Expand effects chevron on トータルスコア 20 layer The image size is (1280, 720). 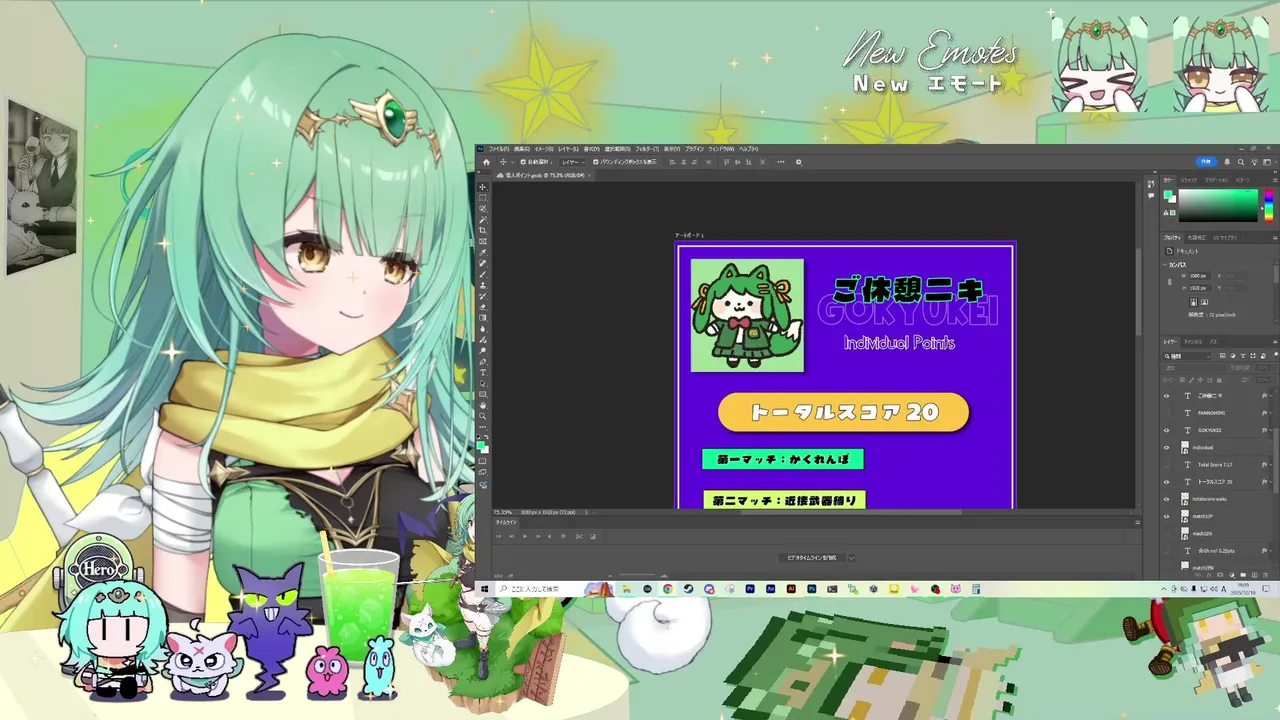click(x=1271, y=482)
